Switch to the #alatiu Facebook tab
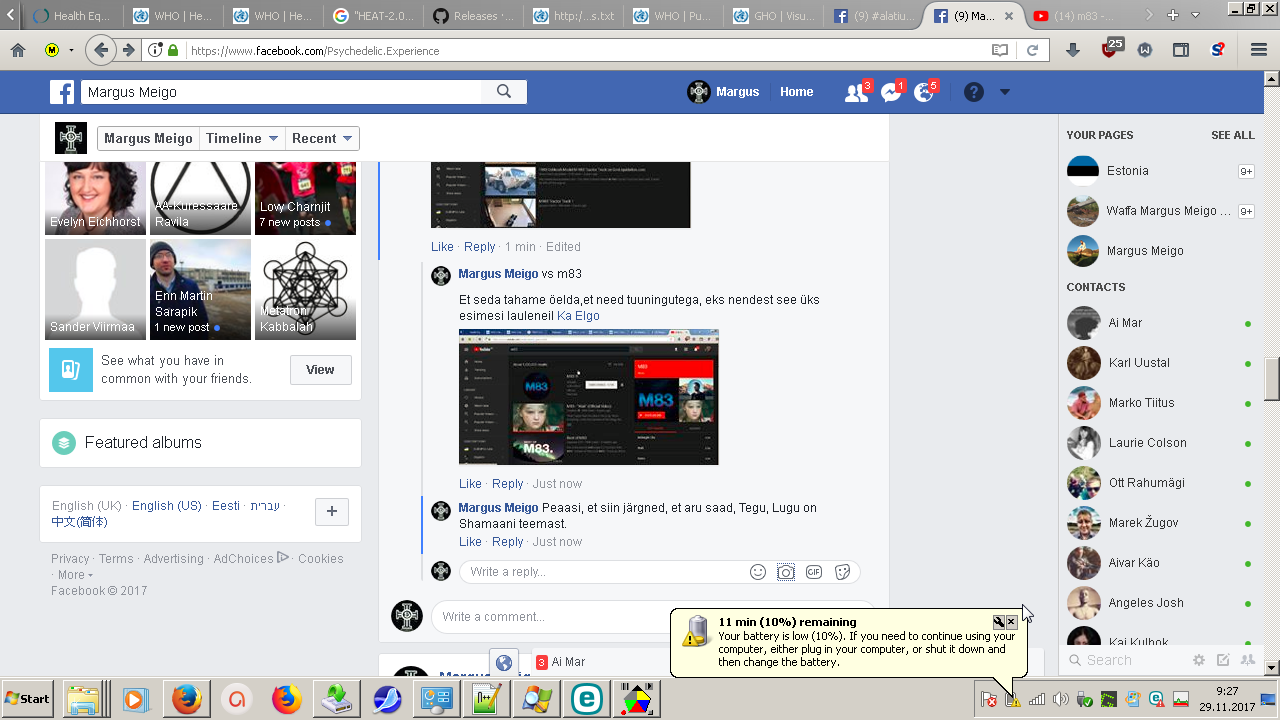This screenshot has width=1280, height=720. coord(875,16)
